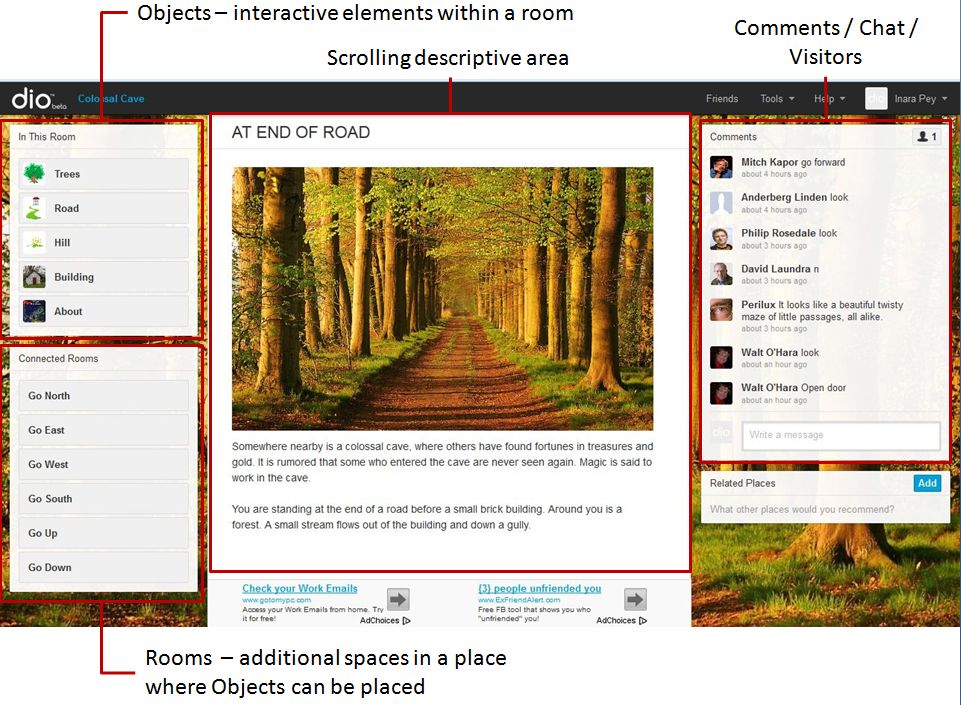
Task: Select the Road object icon
Action: 35,208
